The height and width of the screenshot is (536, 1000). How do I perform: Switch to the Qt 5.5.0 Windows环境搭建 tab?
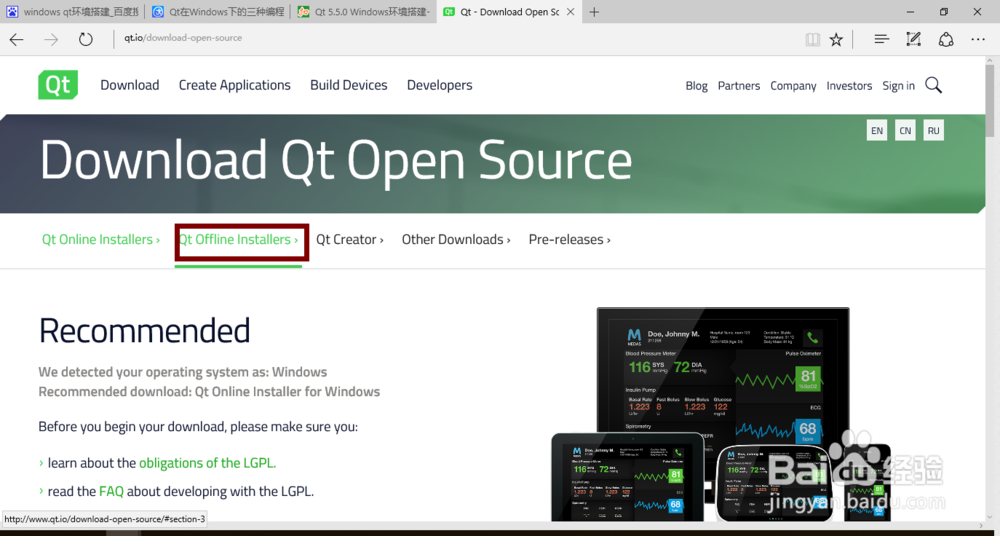[364, 11]
